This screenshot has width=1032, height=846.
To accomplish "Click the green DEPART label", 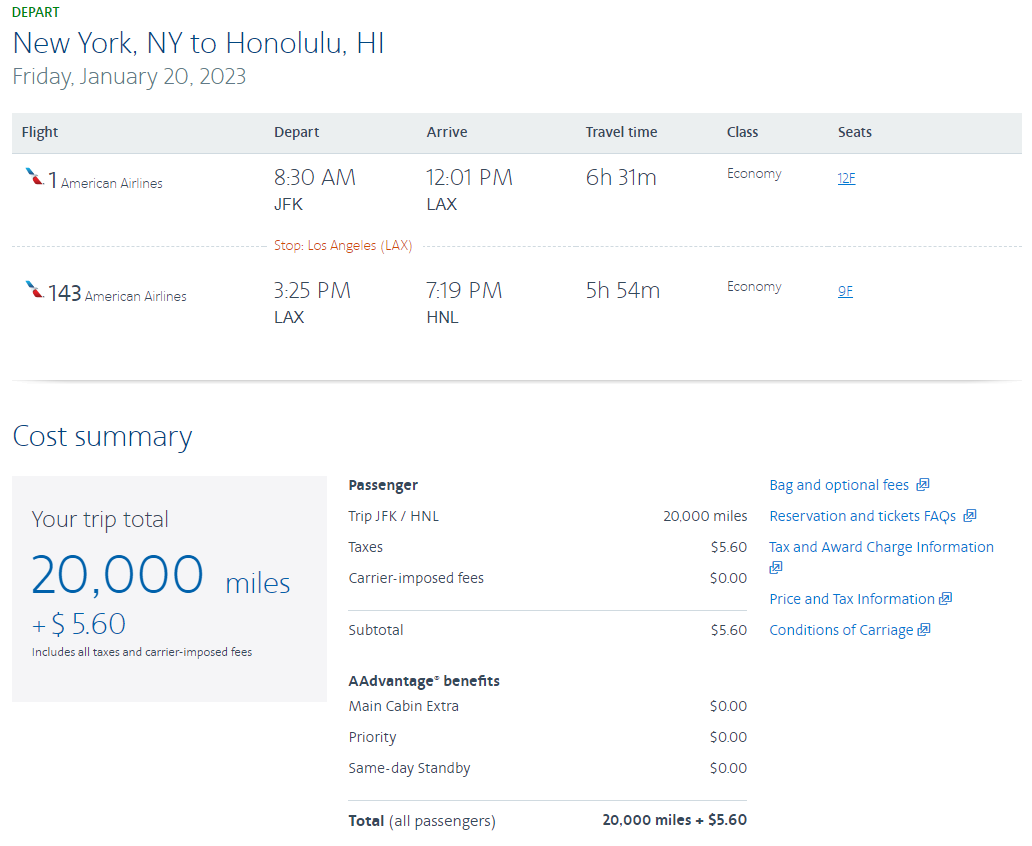I will point(36,13).
